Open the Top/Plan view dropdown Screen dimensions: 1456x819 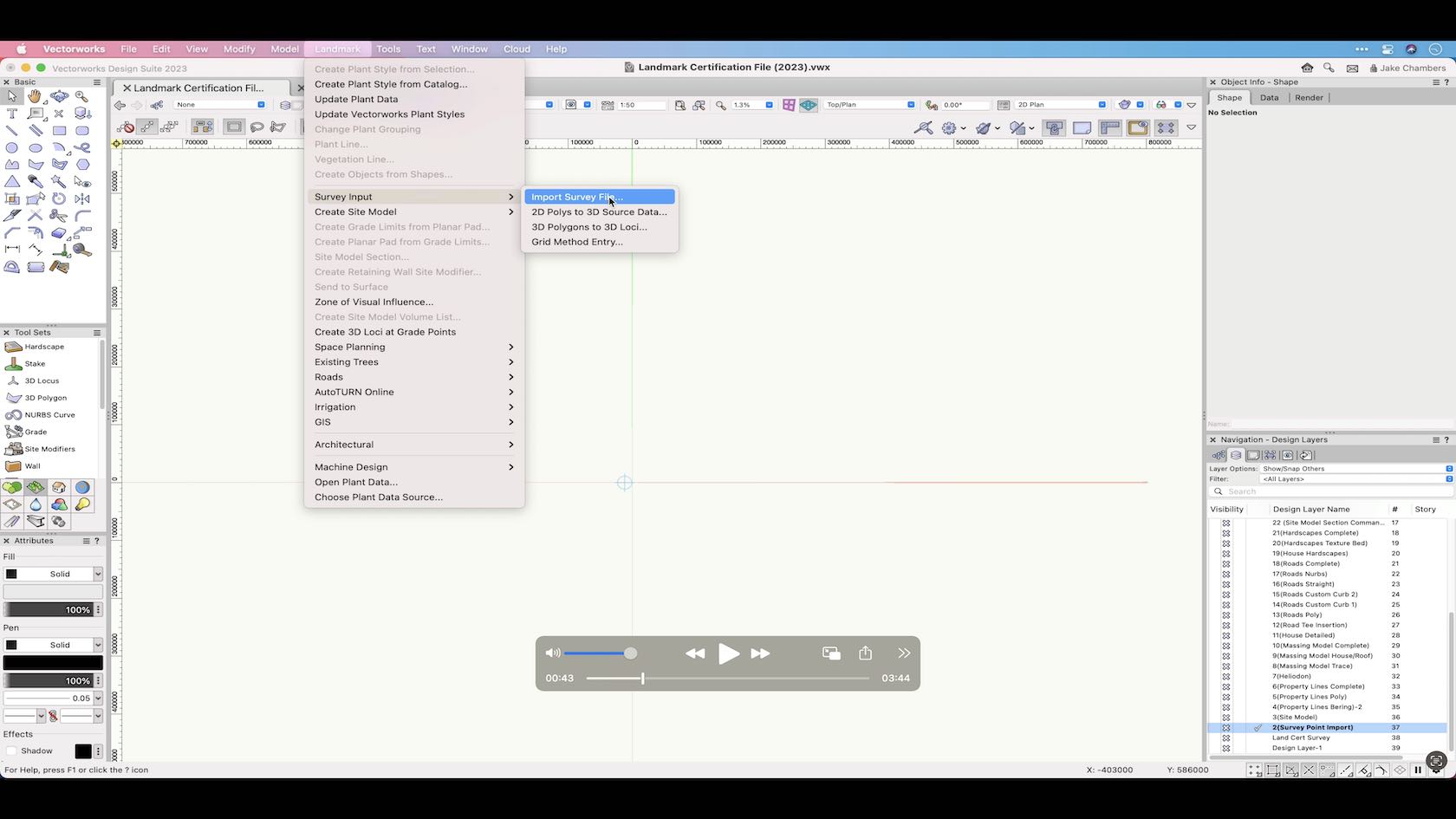click(869, 105)
